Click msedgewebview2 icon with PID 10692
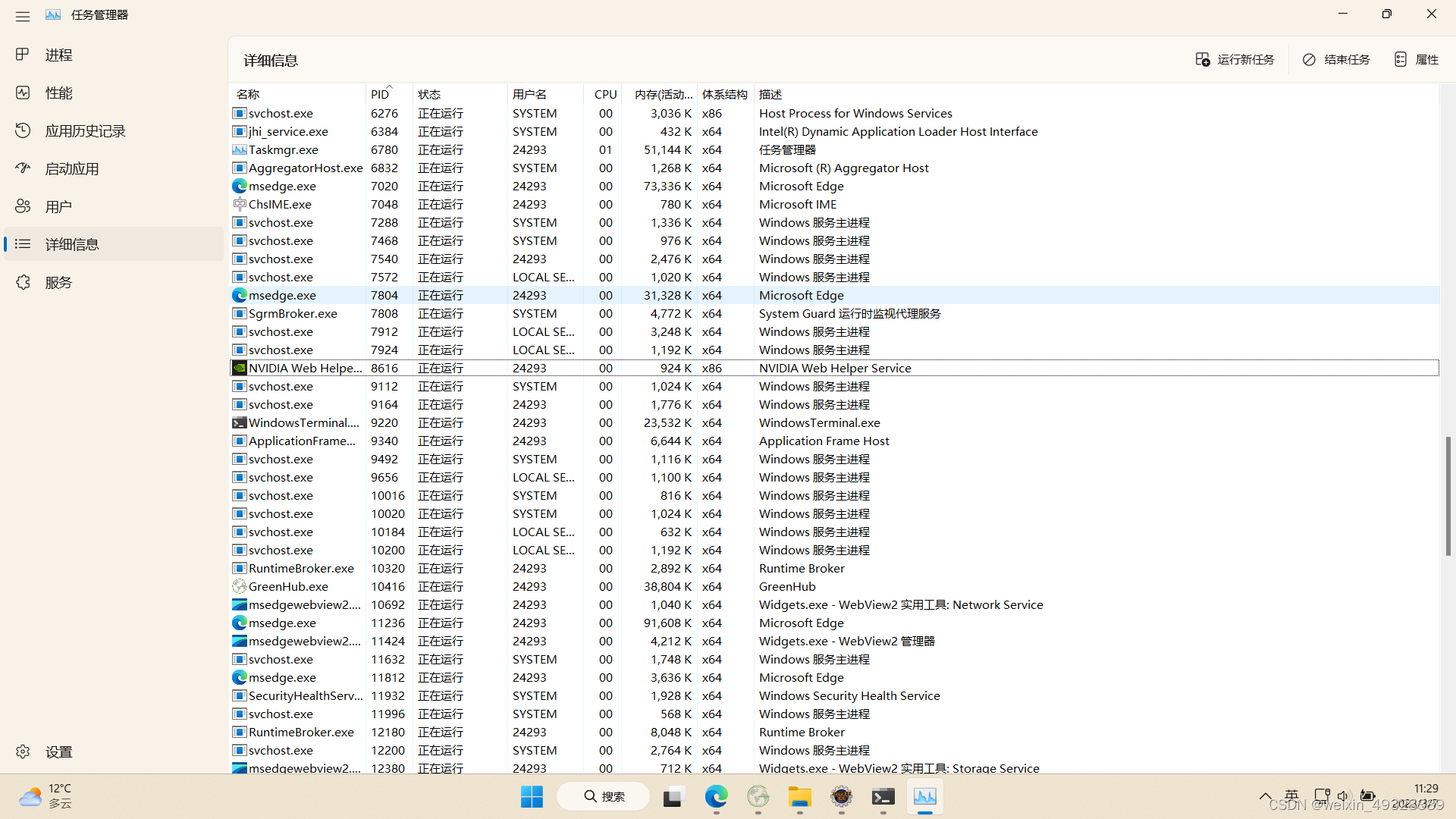Image resolution: width=1456 pixels, height=819 pixels. point(240,604)
